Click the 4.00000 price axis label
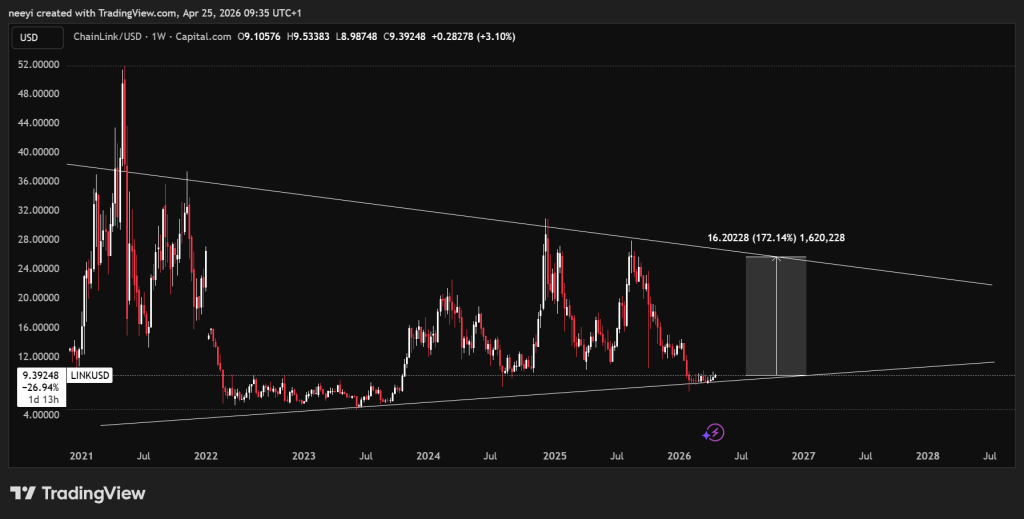Viewport: 1024px width, 519px height. pos(40,414)
